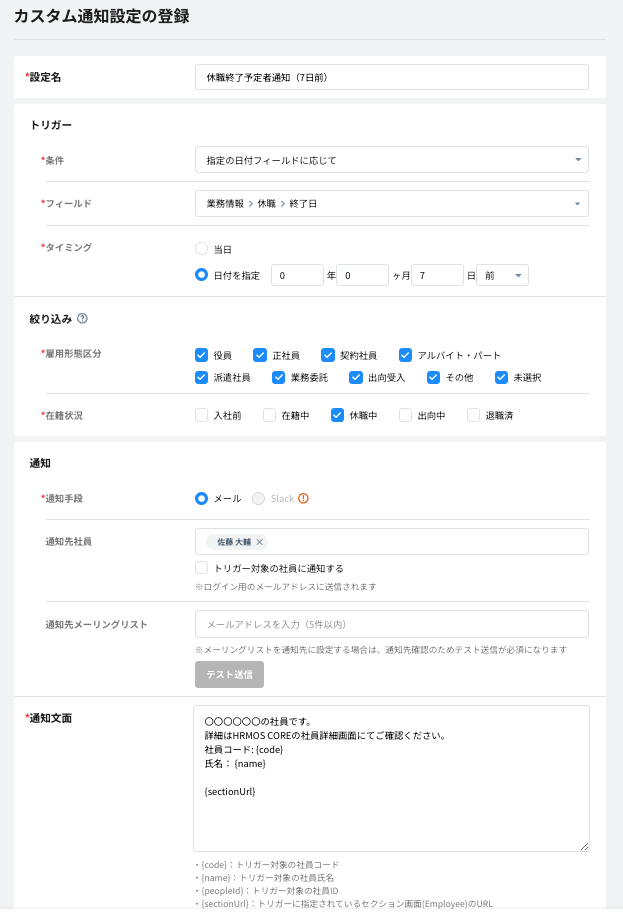
Task: Click the {code}：トリガー対象の社員コード hint
Action: click(267, 865)
